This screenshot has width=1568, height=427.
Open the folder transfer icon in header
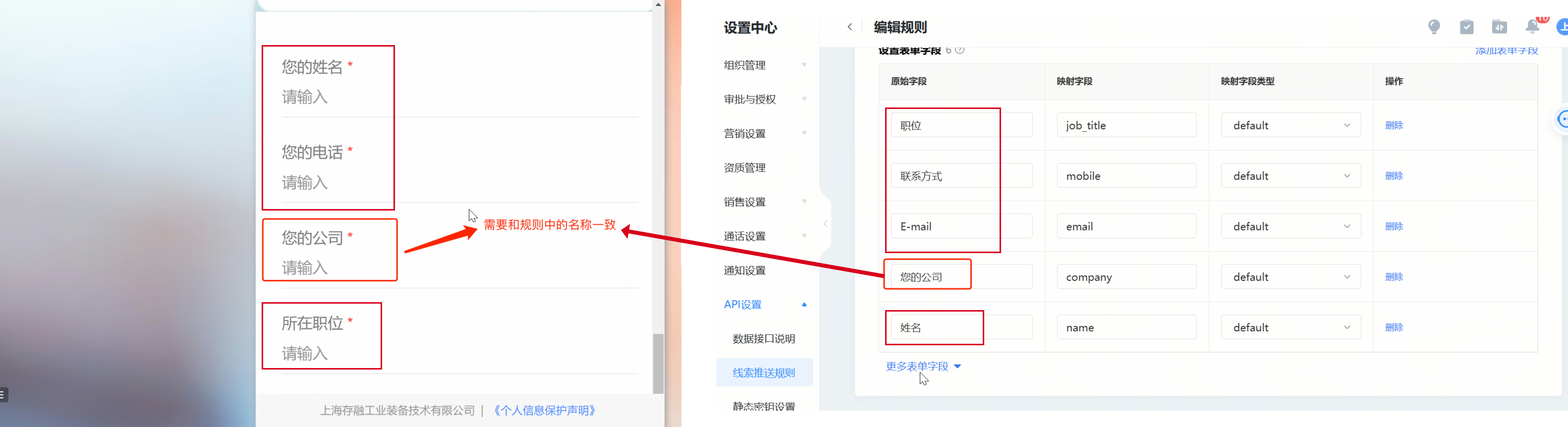1499,27
